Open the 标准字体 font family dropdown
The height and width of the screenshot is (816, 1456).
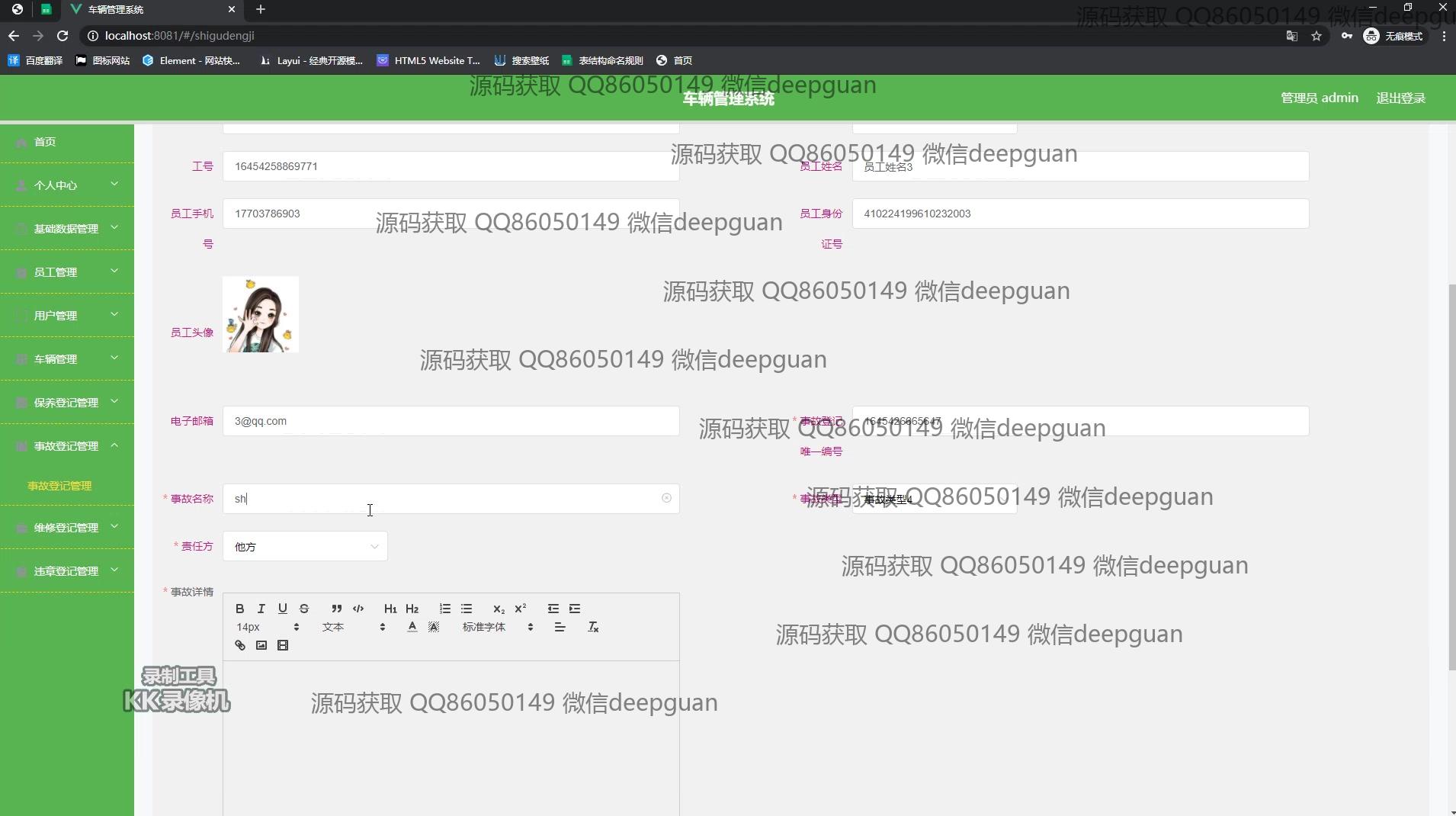(x=497, y=627)
